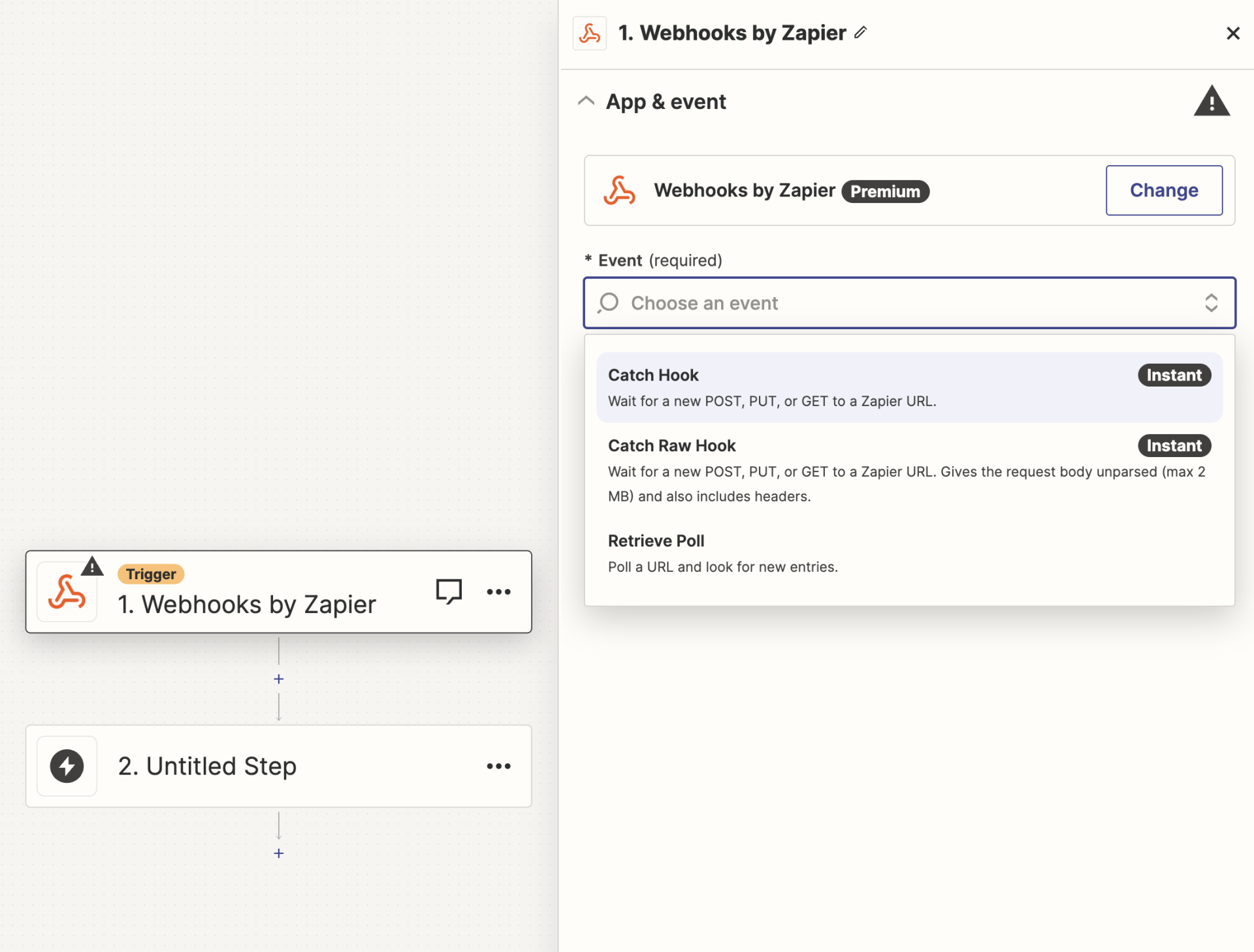Click the comment icon on the trigger step
1254x952 pixels.
click(x=449, y=591)
